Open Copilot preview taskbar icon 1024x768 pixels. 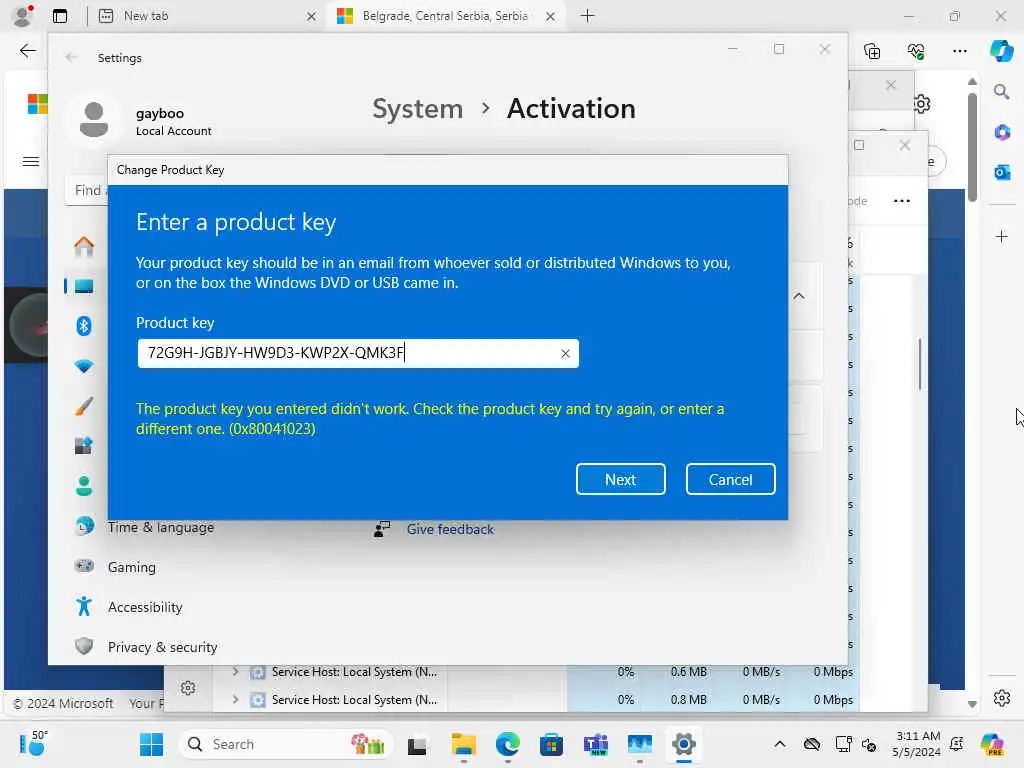[x=993, y=744]
